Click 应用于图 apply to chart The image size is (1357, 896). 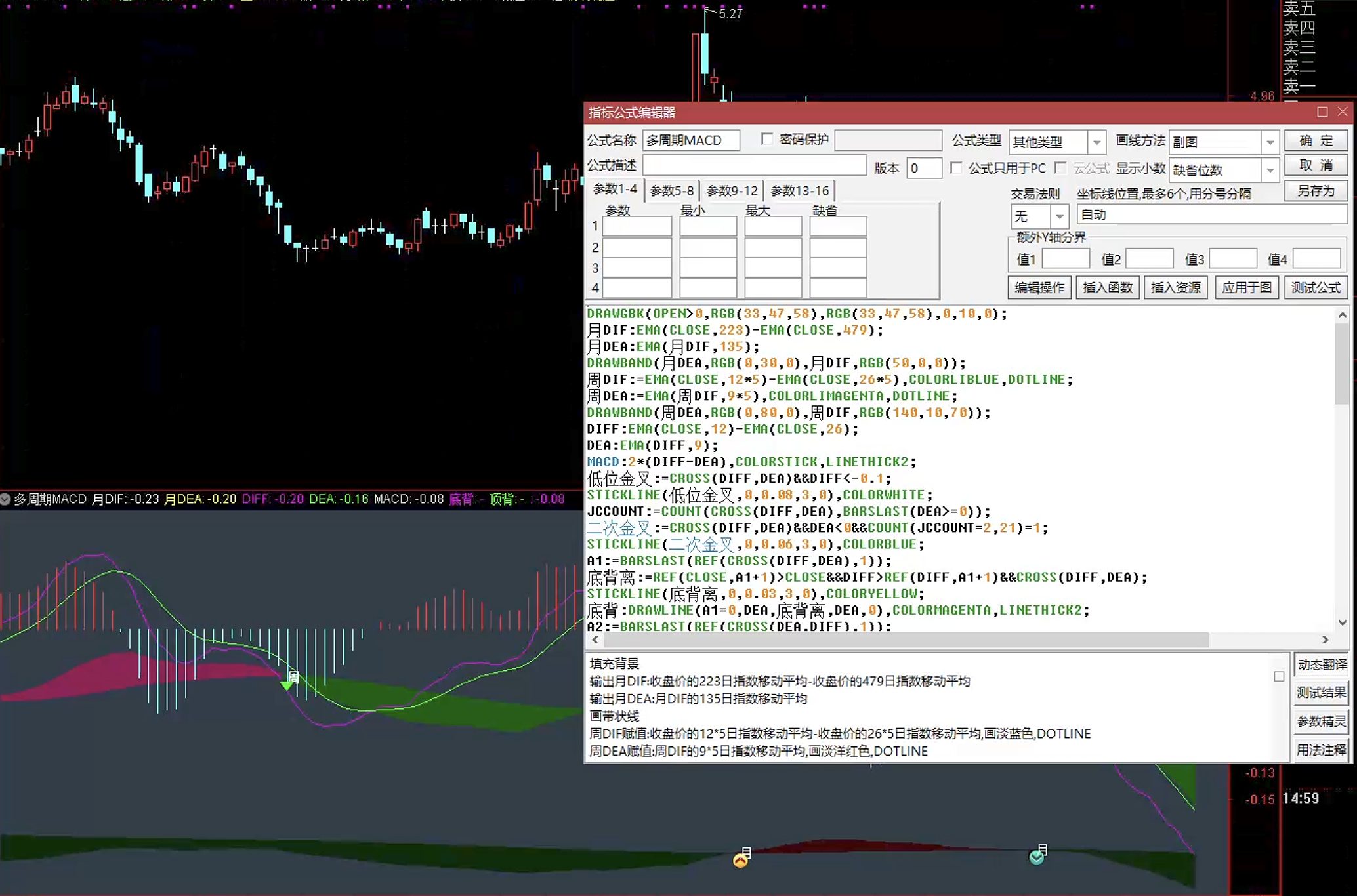1247,287
